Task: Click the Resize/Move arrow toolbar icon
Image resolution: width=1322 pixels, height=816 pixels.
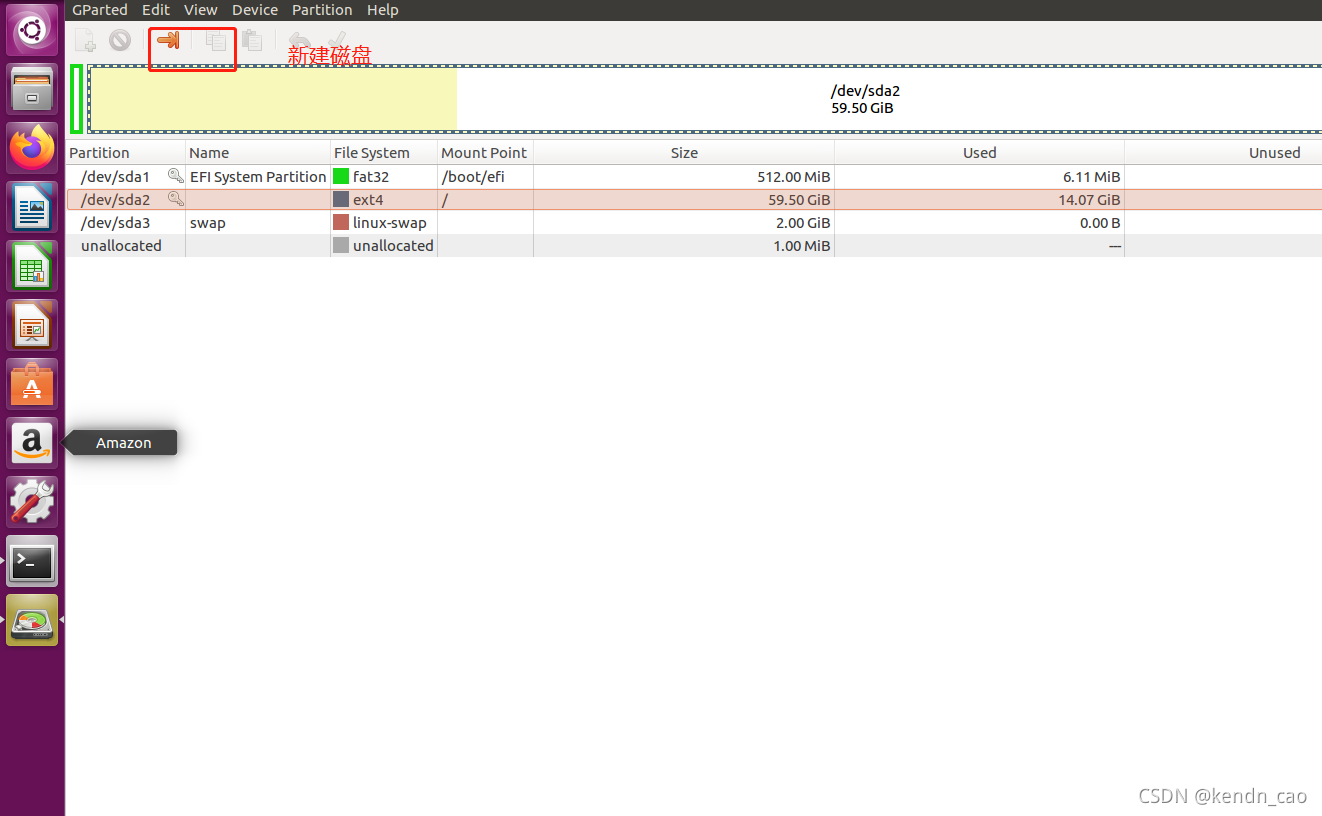Action: (169, 40)
